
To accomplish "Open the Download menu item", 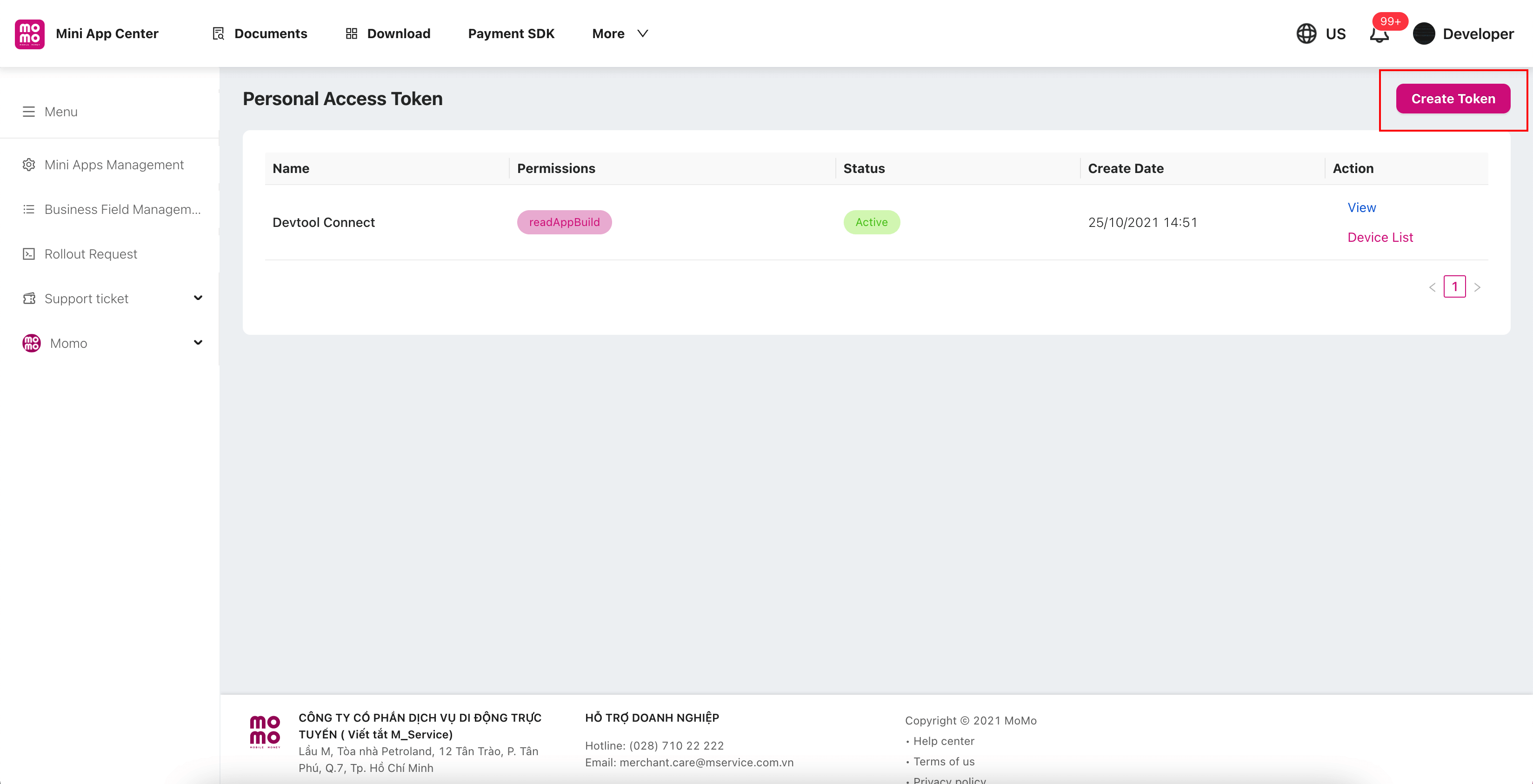I will click(387, 34).
